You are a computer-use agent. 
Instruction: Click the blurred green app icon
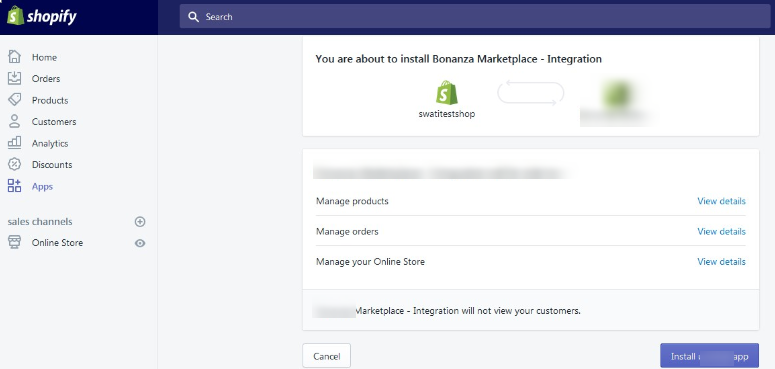(x=617, y=94)
